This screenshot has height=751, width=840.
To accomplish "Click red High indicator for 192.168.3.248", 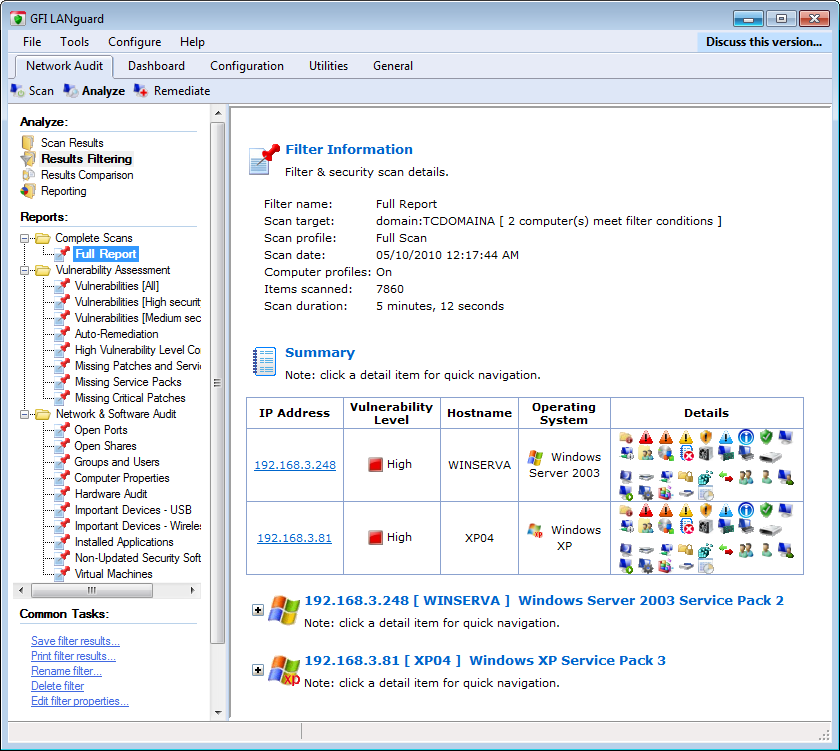I will (376, 464).
